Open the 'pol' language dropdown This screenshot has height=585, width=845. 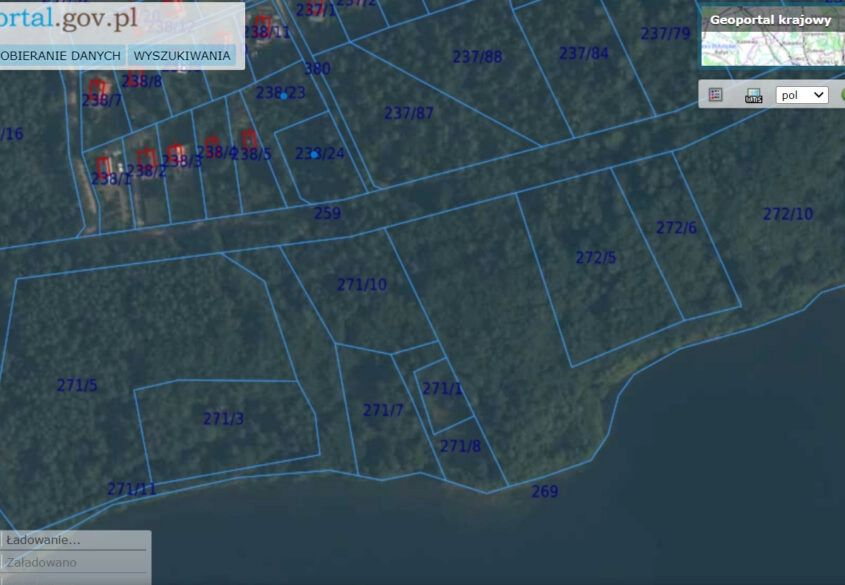(802, 95)
